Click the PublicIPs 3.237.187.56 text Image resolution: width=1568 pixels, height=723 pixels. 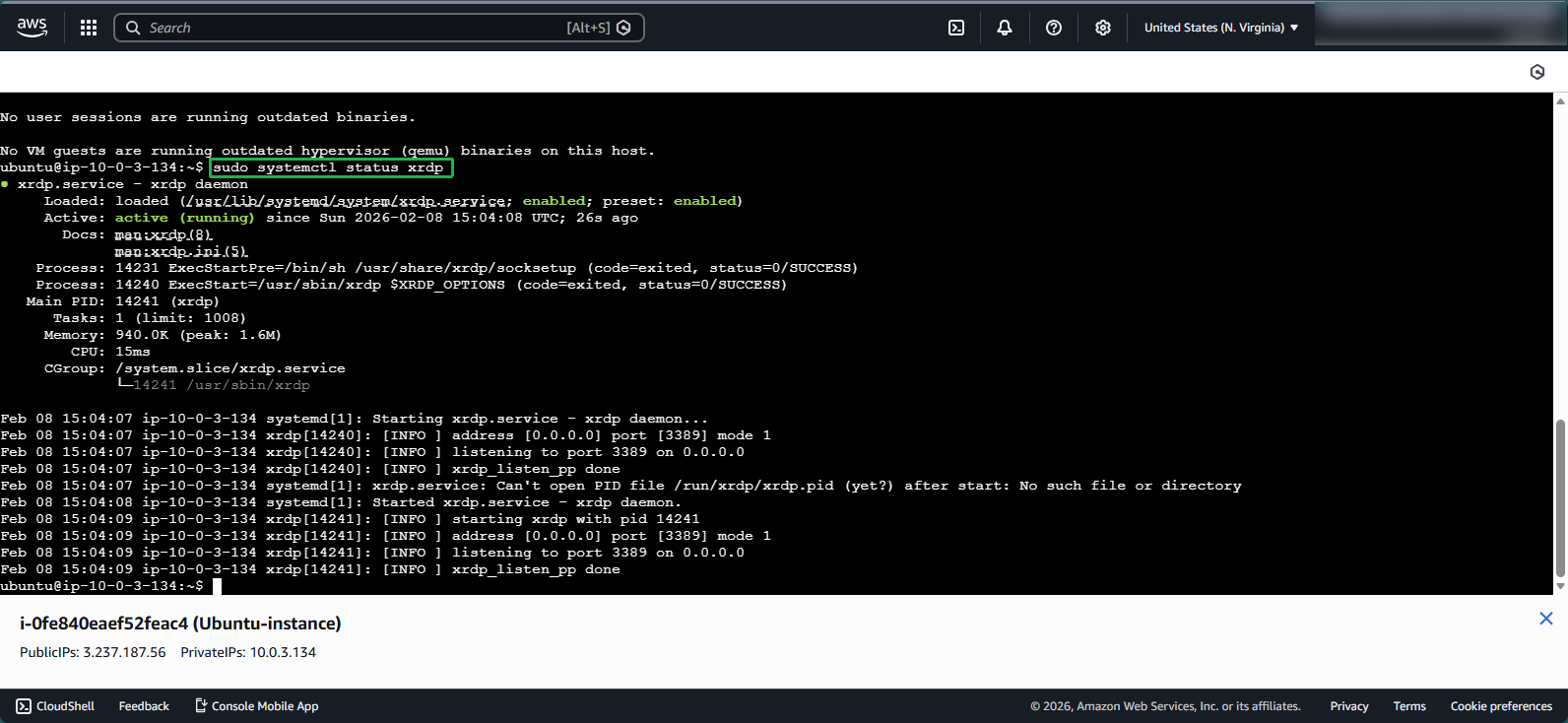(x=93, y=652)
